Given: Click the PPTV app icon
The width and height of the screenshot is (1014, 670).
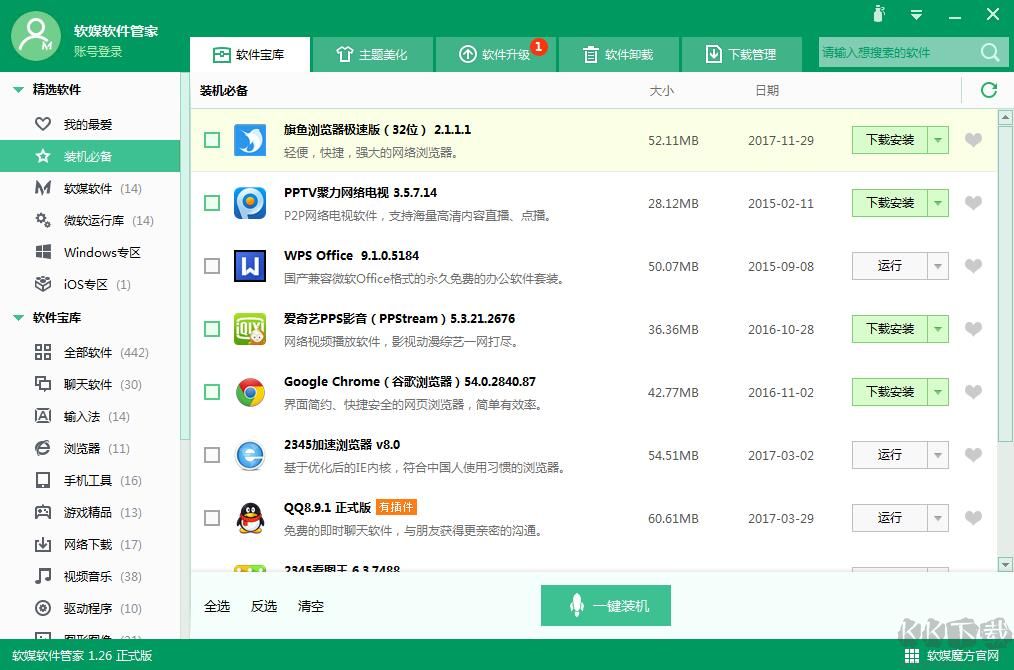Looking at the screenshot, I should click(x=250, y=203).
